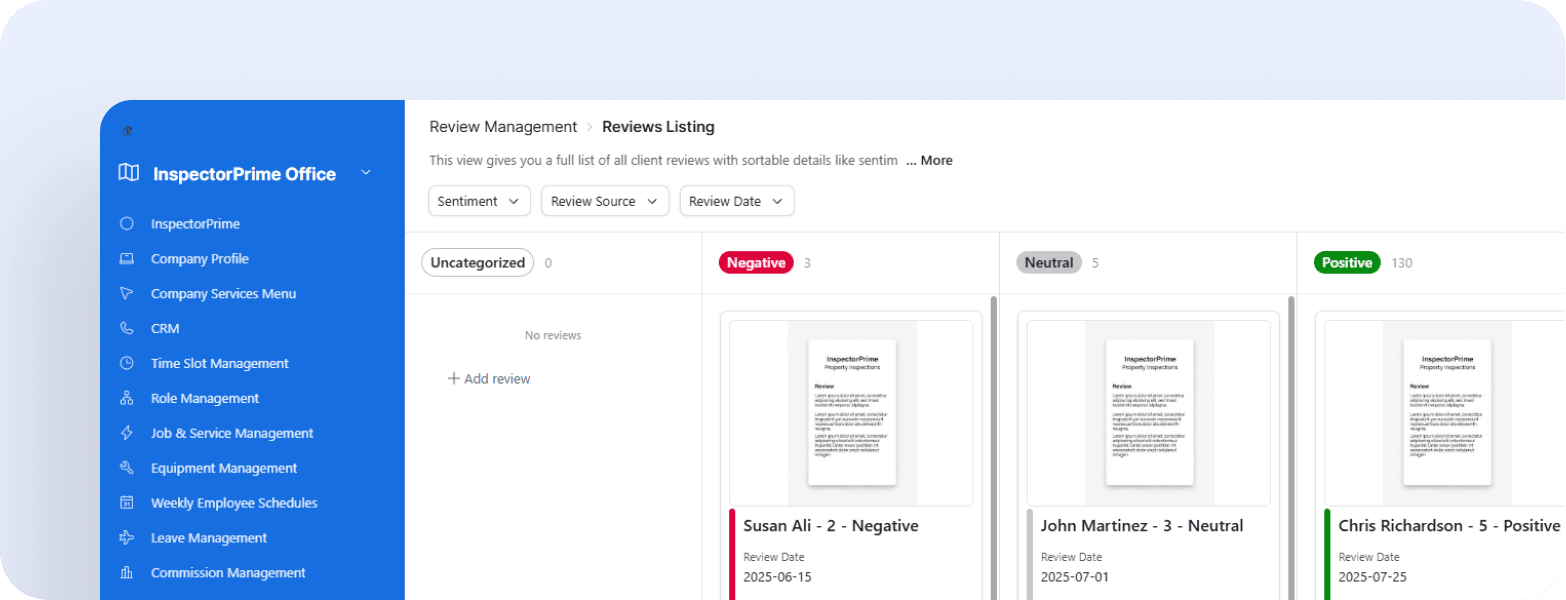
Task: Click the lightning icon for Job & Service Management
Action: [126, 433]
